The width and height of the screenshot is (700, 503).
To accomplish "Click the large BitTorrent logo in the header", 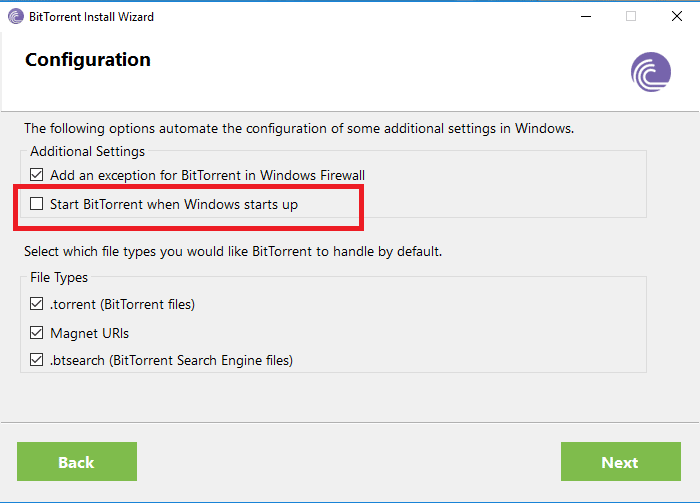I will point(650,72).
